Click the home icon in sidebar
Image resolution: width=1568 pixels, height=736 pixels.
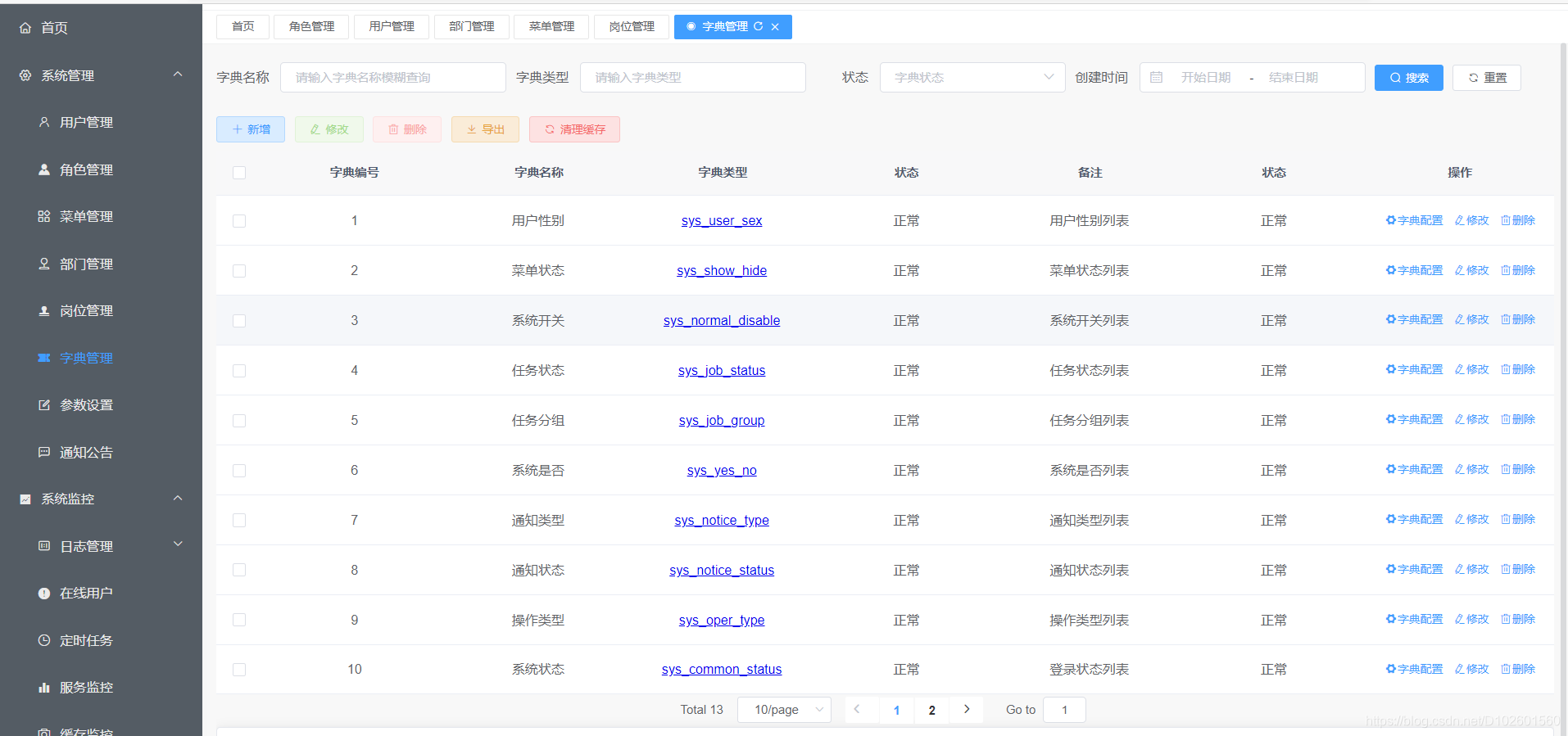[x=25, y=28]
